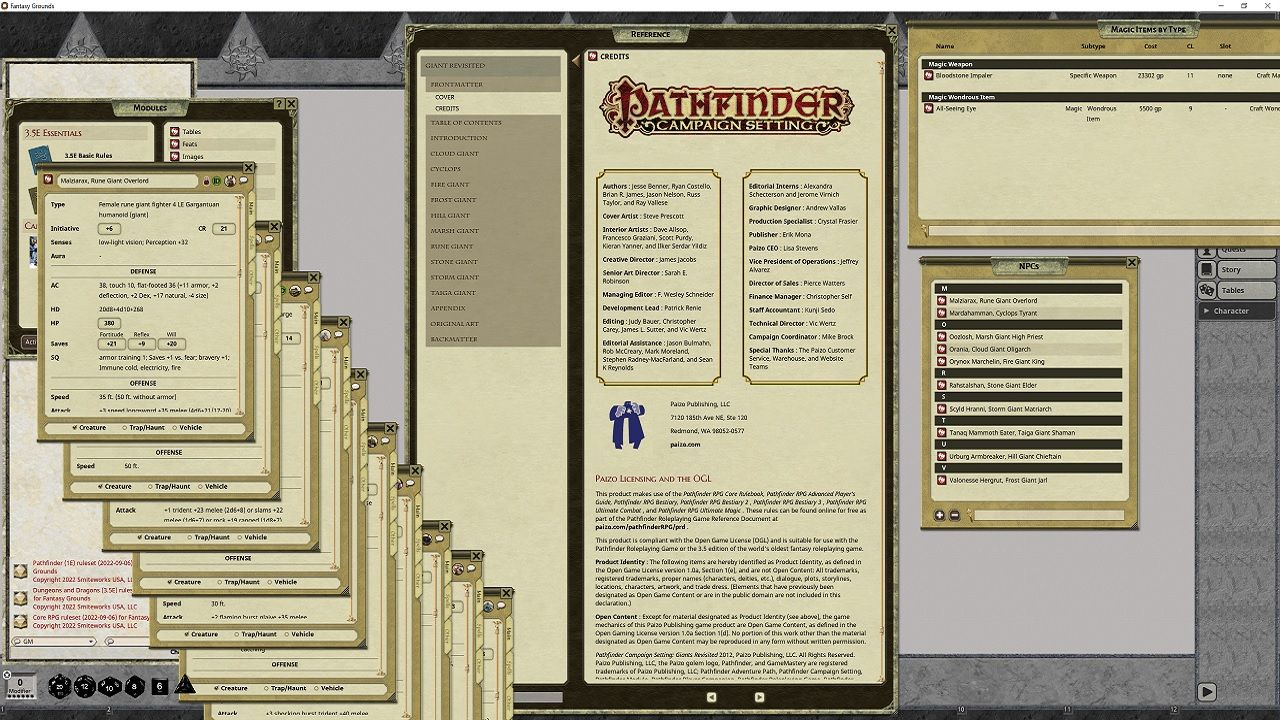Open Cyclops chapter in Reference index
Image resolution: width=1280 pixels, height=720 pixels.
click(x=446, y=169)
